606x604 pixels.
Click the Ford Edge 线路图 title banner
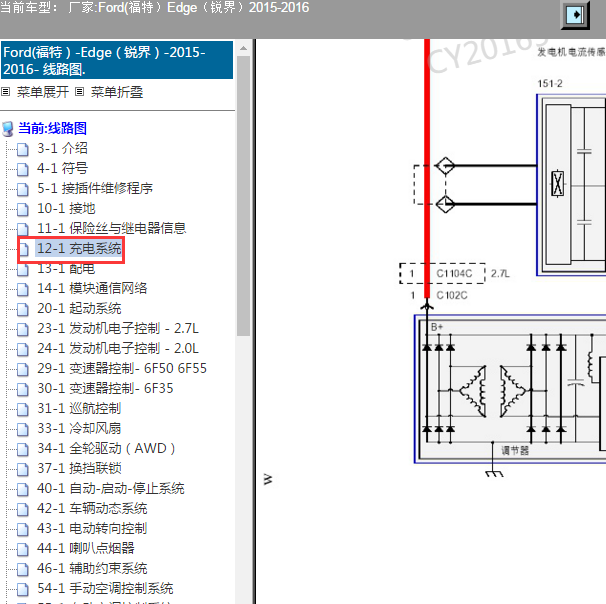[x=117, y=60]
